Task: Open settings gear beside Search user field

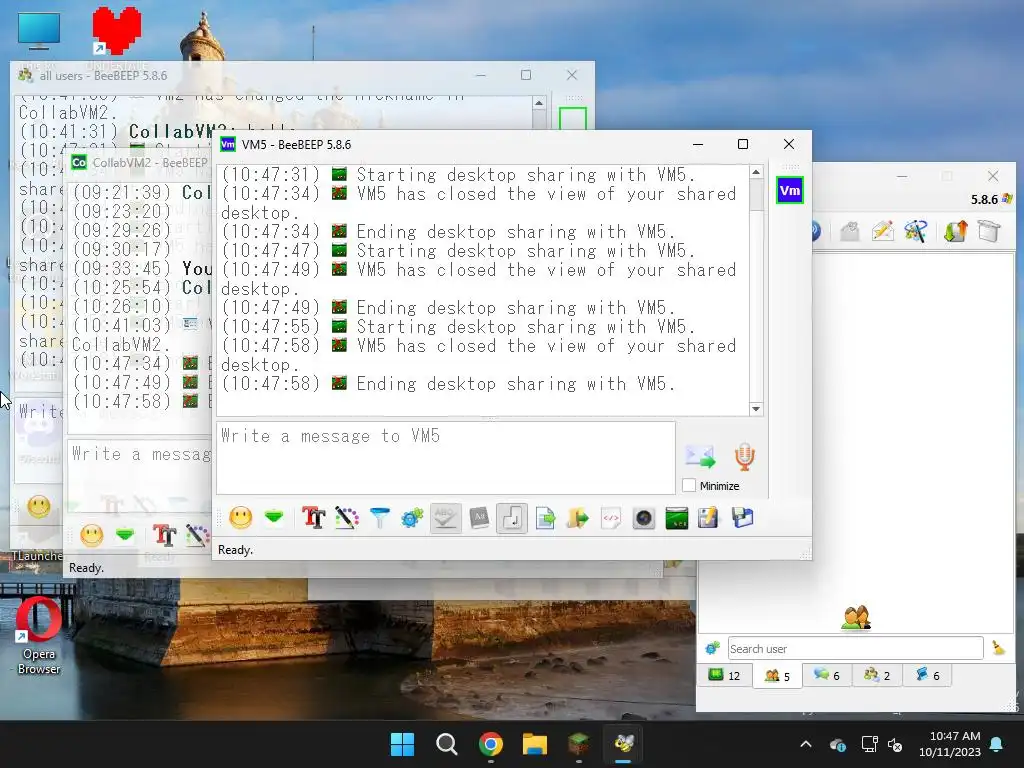Action: (712, 648)
